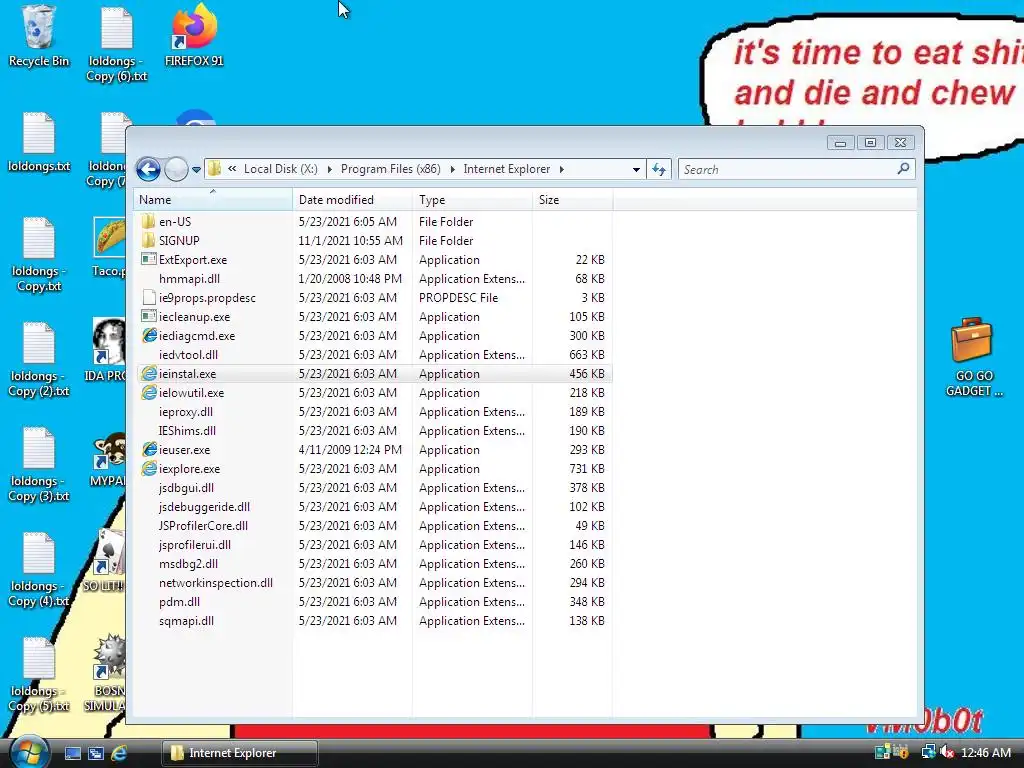The image size is (1024, 768).
Task: Select Local Disk (X:) breadcrumb
Action: [x=281, y=169]
